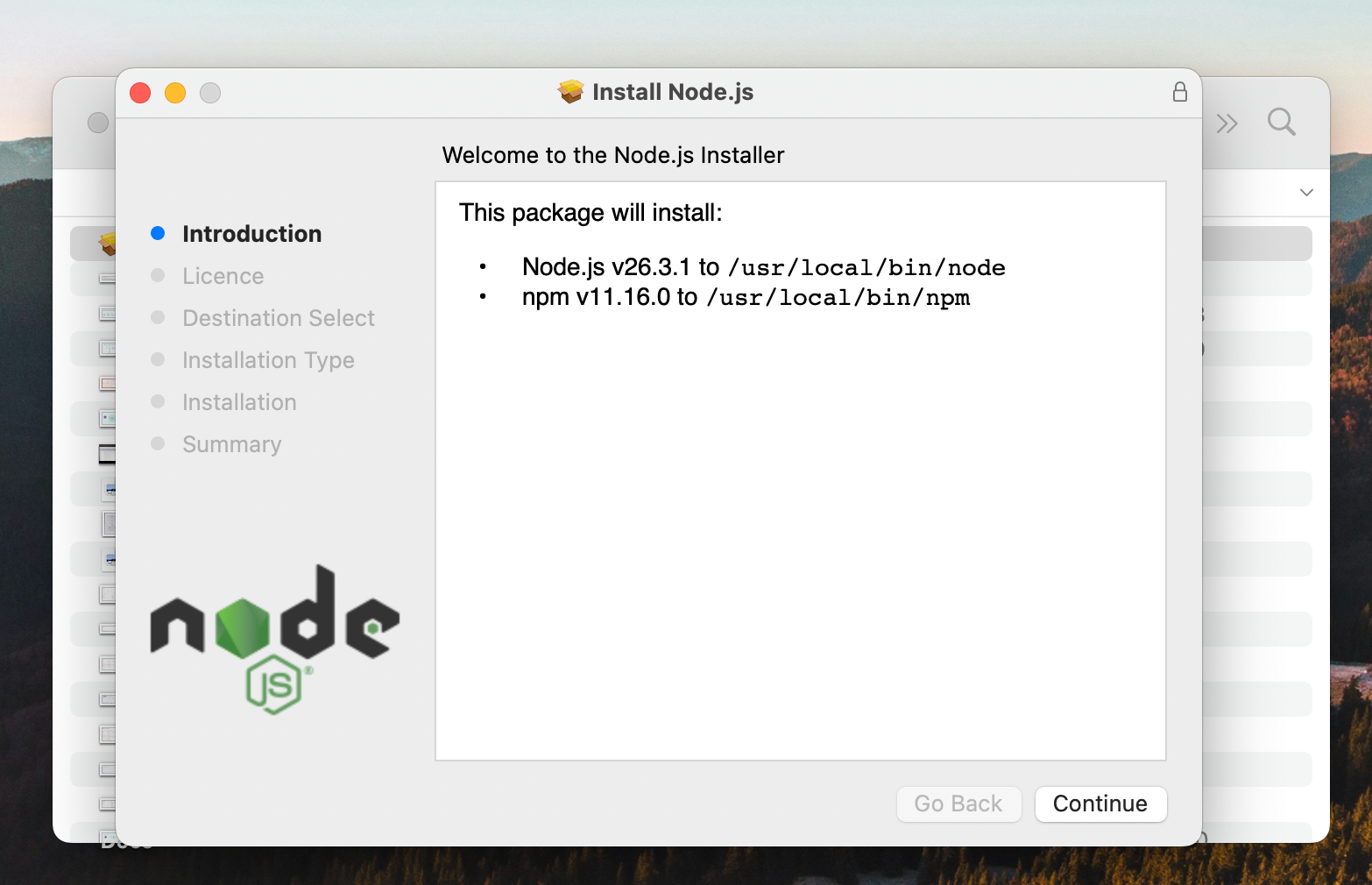Click the Continue button

1100,804
